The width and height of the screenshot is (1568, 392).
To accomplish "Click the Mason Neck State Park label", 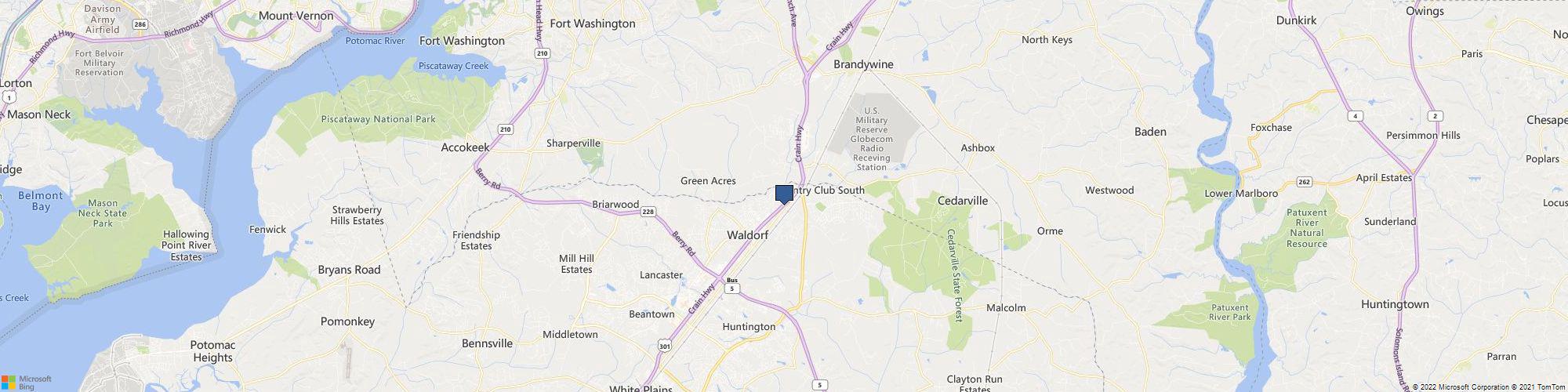I will pos(103,212).
